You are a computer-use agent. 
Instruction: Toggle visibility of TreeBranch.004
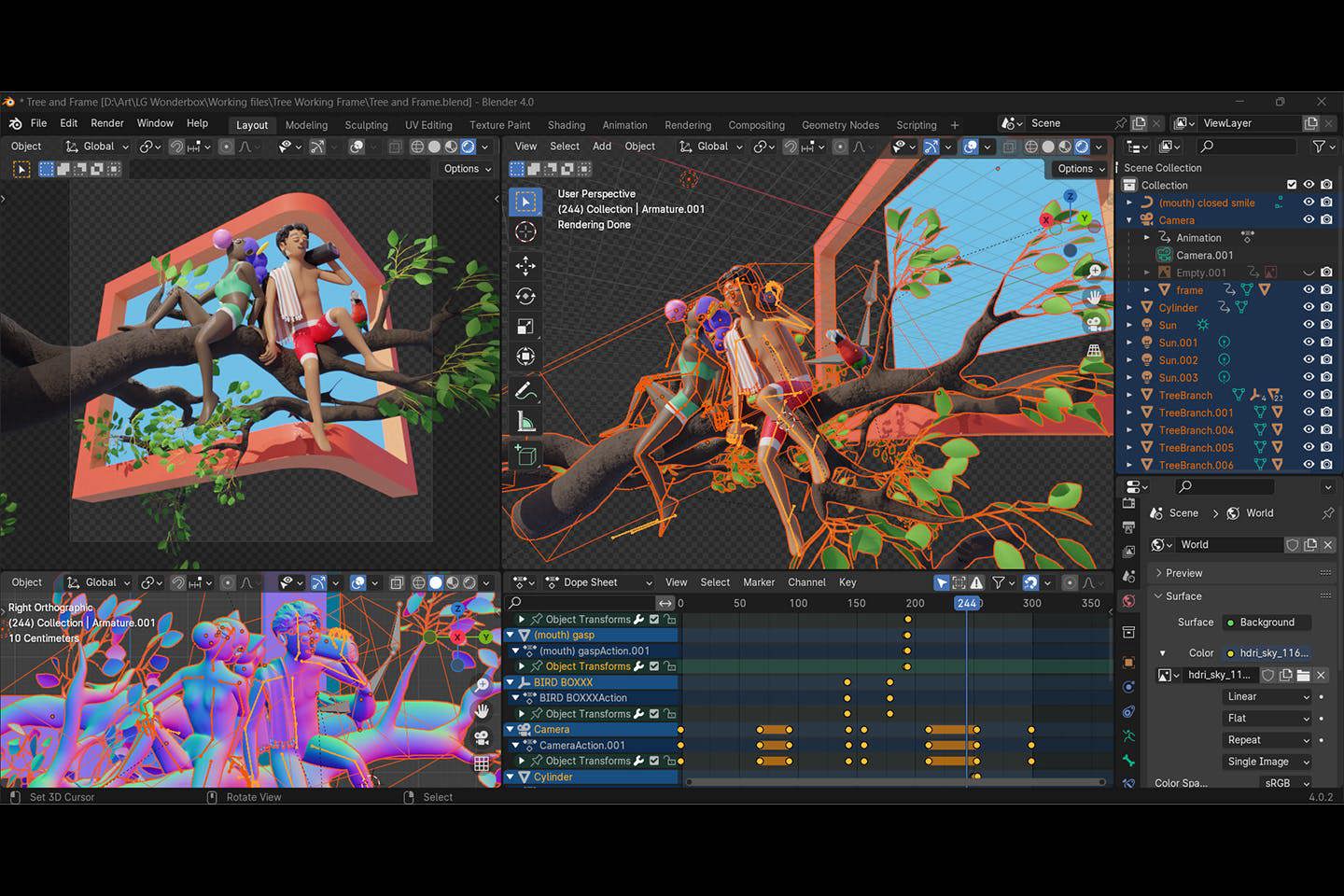point(1309,430)
